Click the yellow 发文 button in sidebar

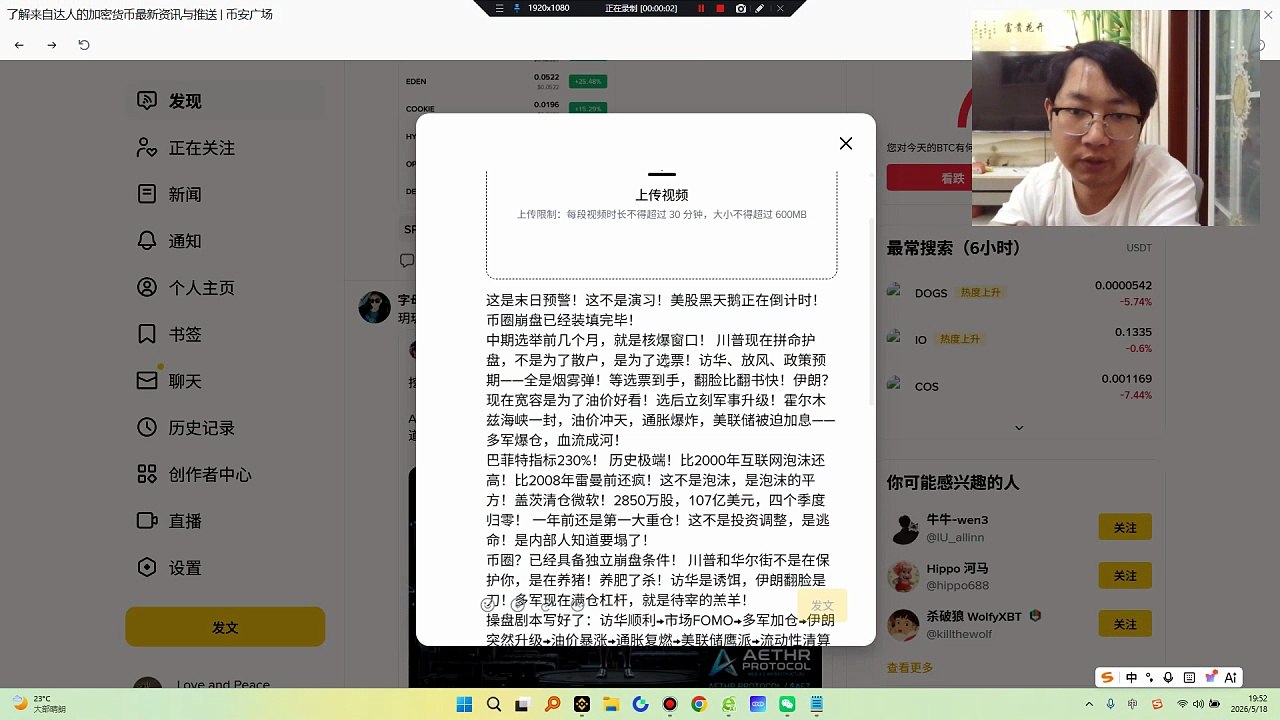(225, 627)
